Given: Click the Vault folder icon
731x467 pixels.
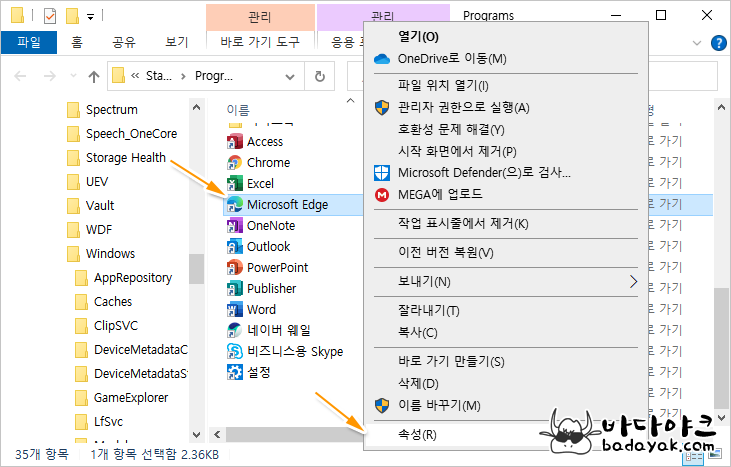Looking at the screenshot, I should point(73,206).
